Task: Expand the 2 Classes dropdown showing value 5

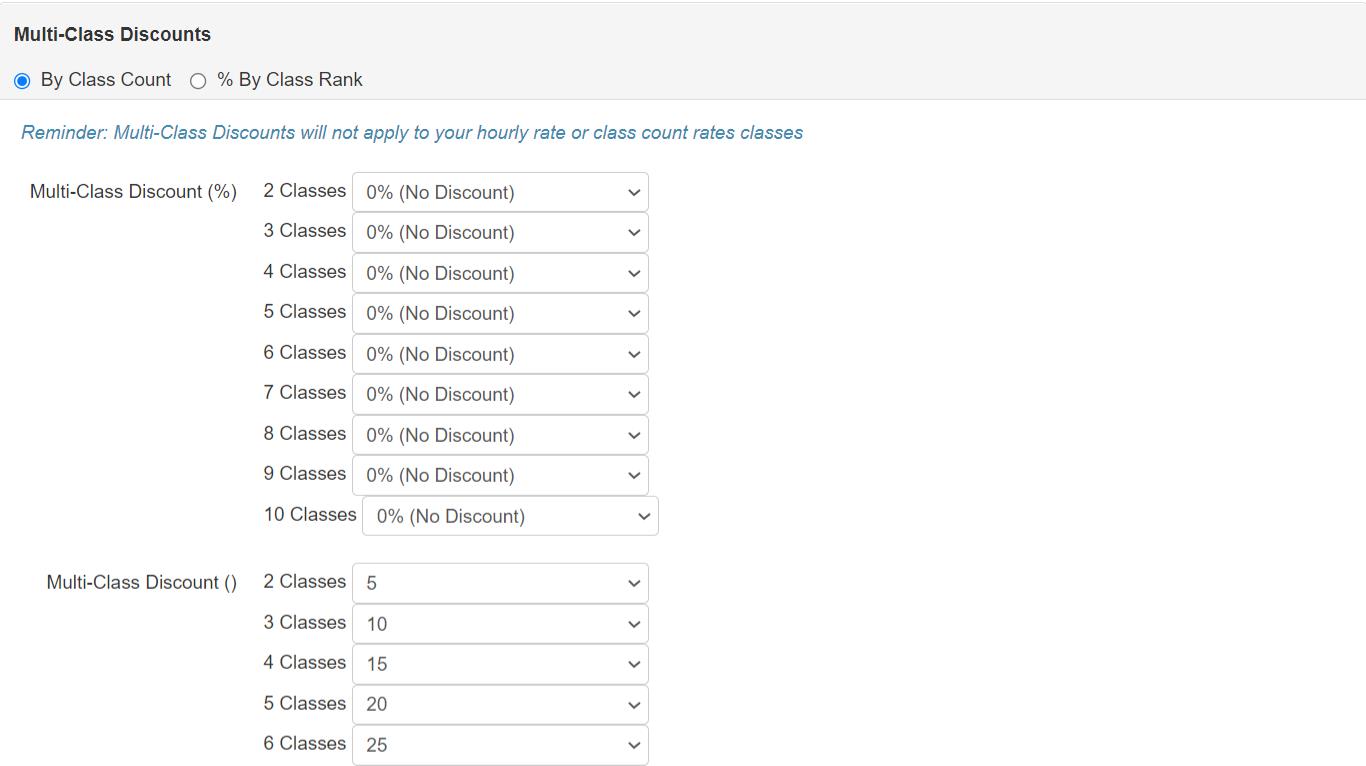Action: click(500, 583)
